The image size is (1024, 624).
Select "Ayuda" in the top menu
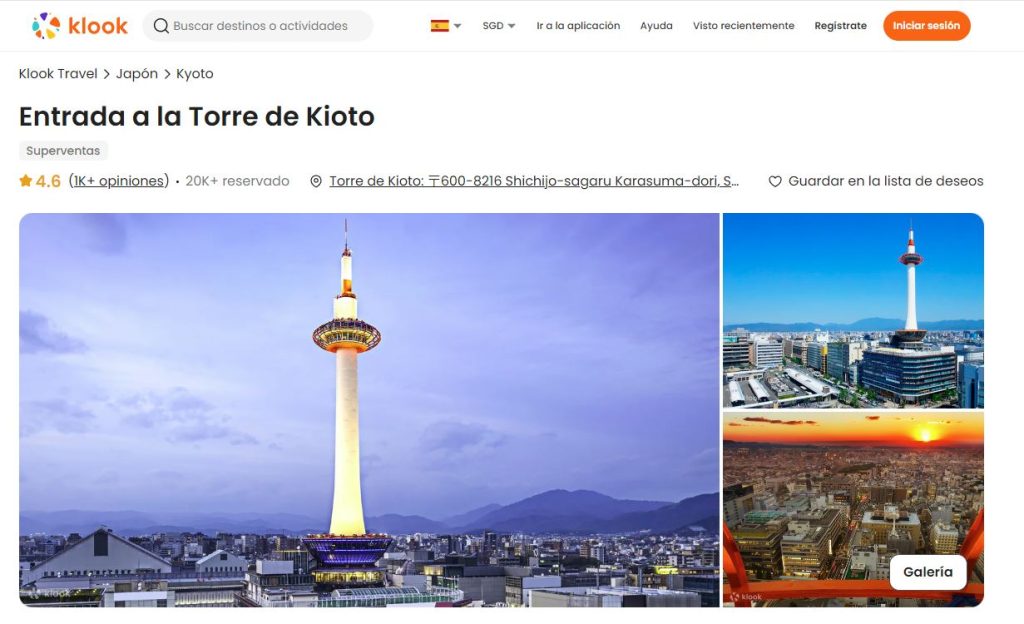(x=656, y=26)
